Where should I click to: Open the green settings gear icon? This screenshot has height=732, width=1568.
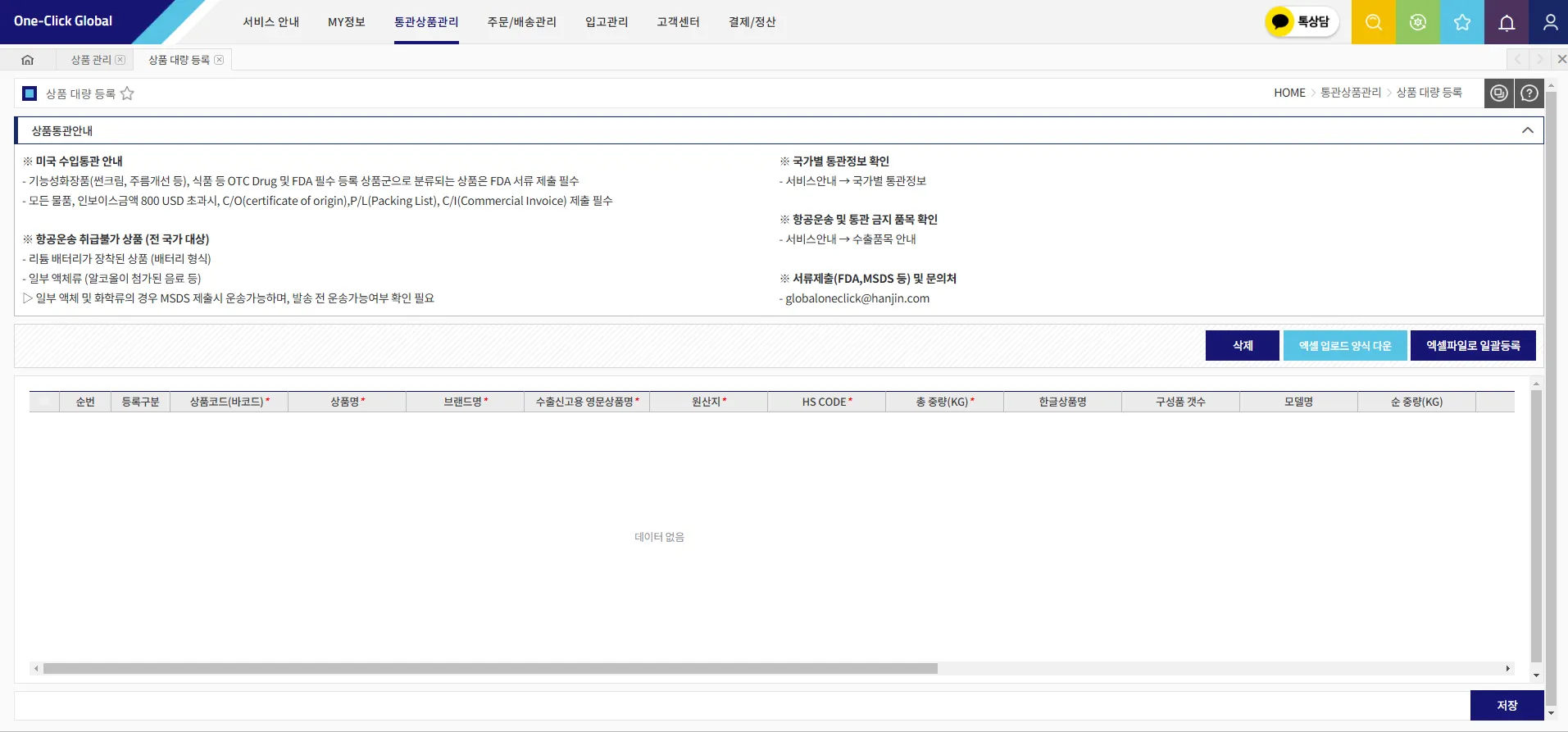click(x=1417, y=22)
